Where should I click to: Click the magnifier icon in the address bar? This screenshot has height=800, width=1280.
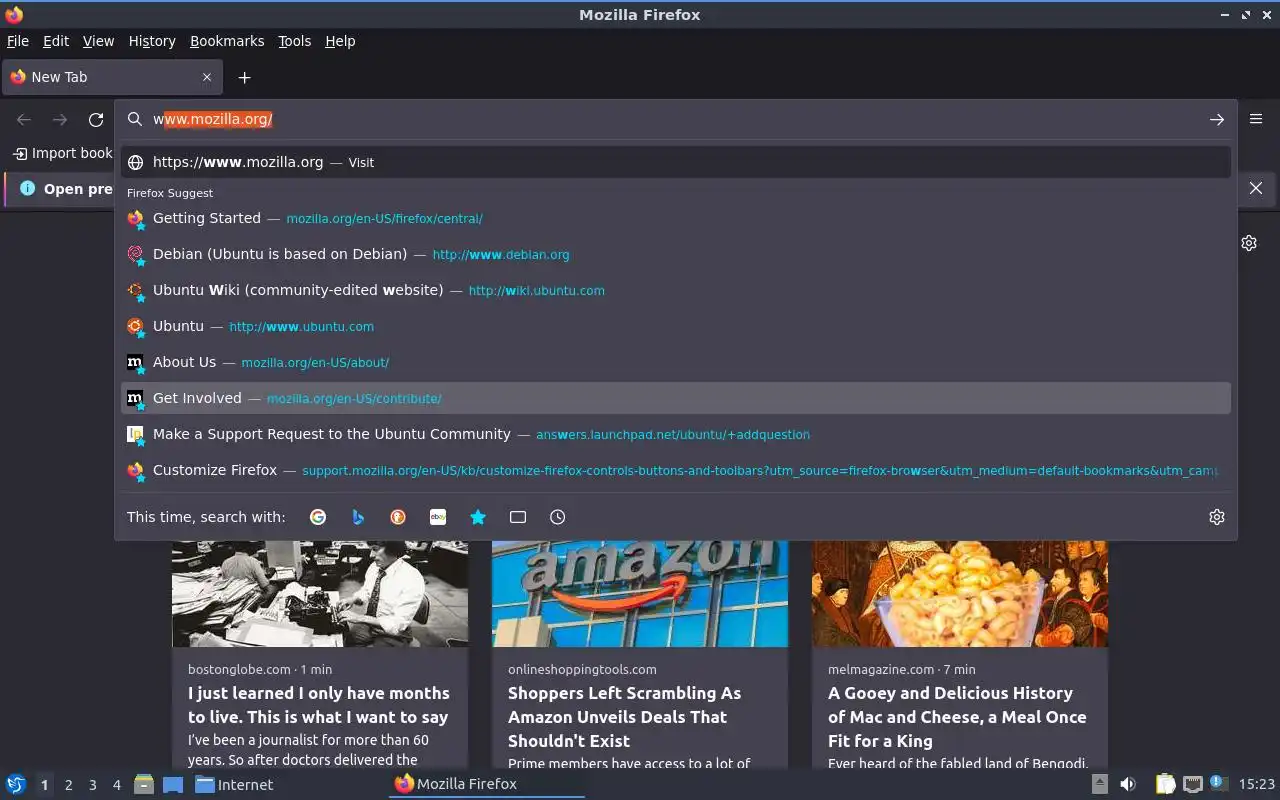(135, 119)
